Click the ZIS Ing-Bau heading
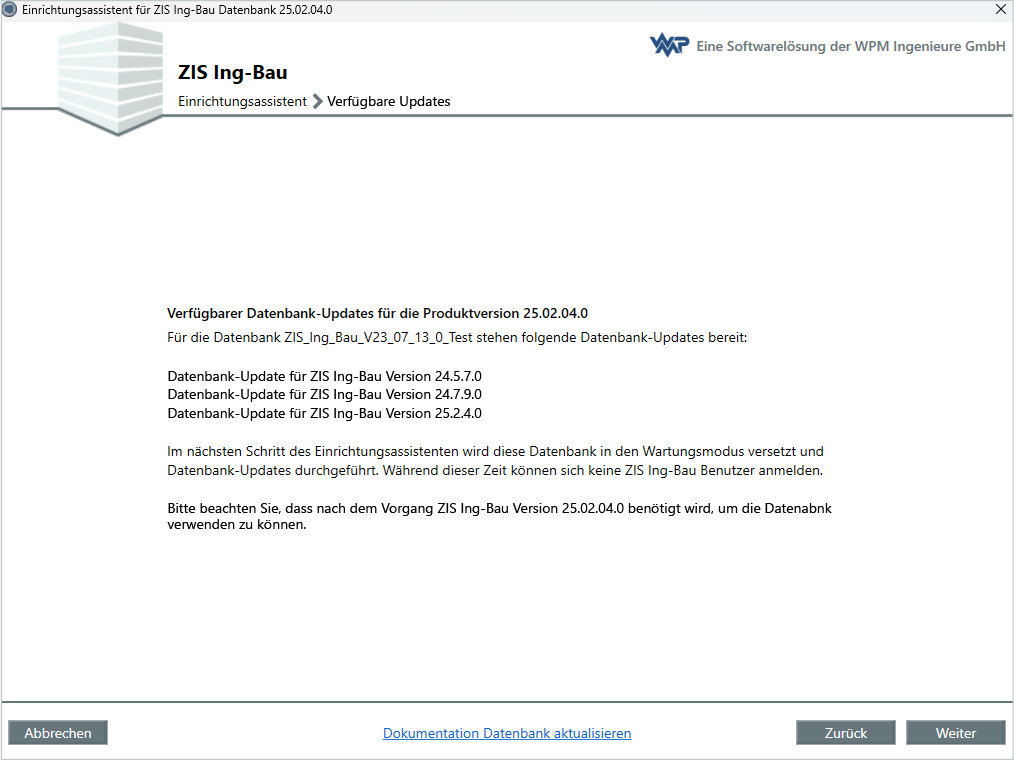Image resolution: width=1014 pixels, height=761 pixels. click(233, 72)
